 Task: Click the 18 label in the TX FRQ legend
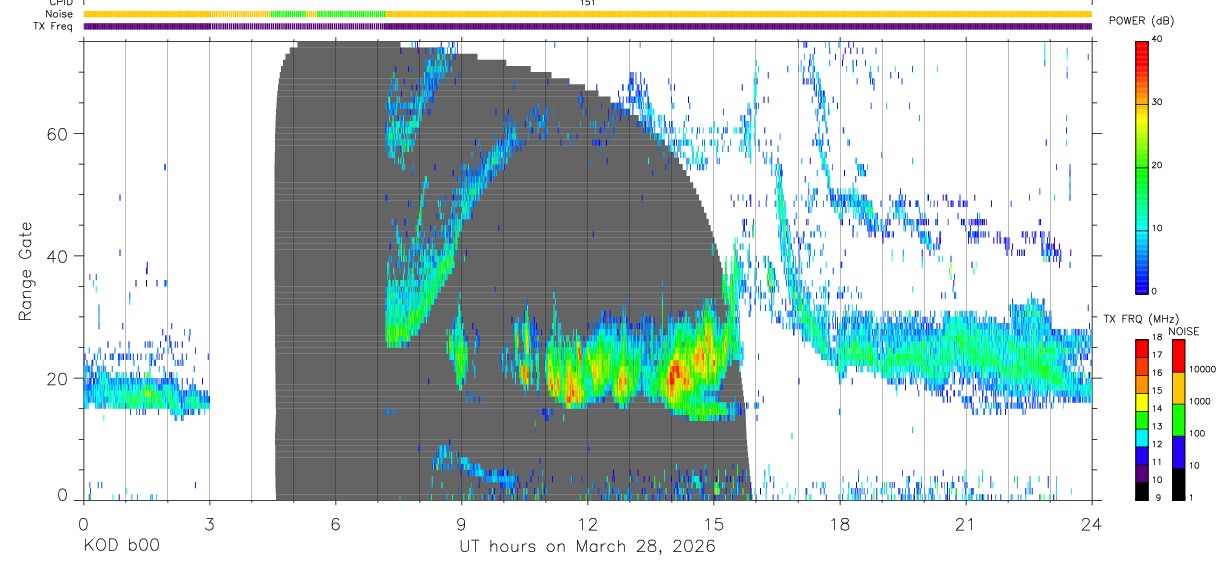(1157, 337)
